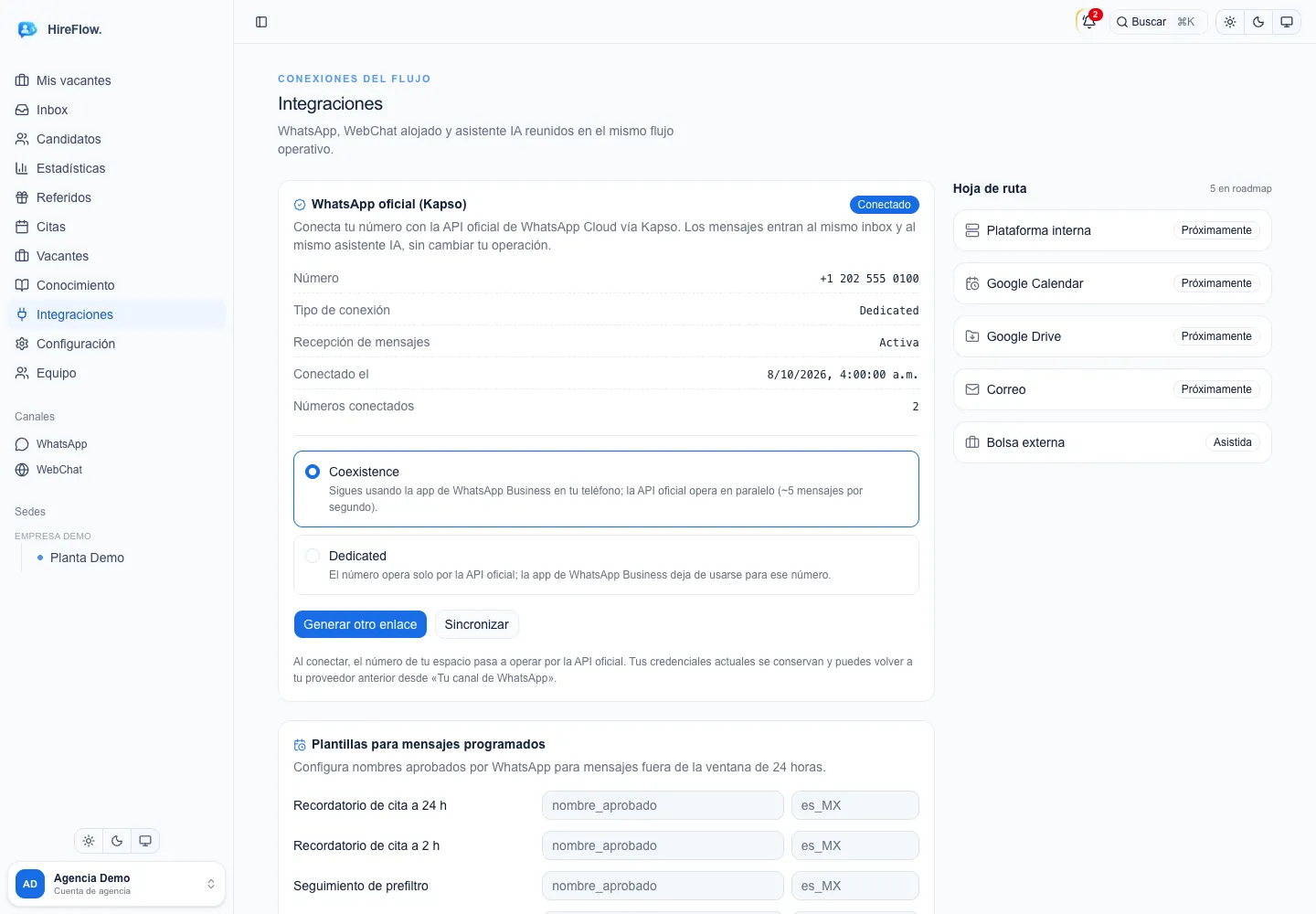Viewport: 1316px width, 914px height.
Task: Select the Coexistence radio option
Action: (x=313, y=472)
